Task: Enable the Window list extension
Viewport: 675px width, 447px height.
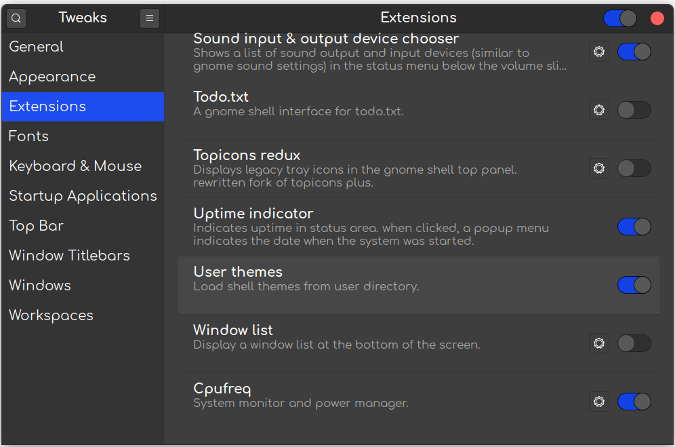Action: click(x=634, y=343)
